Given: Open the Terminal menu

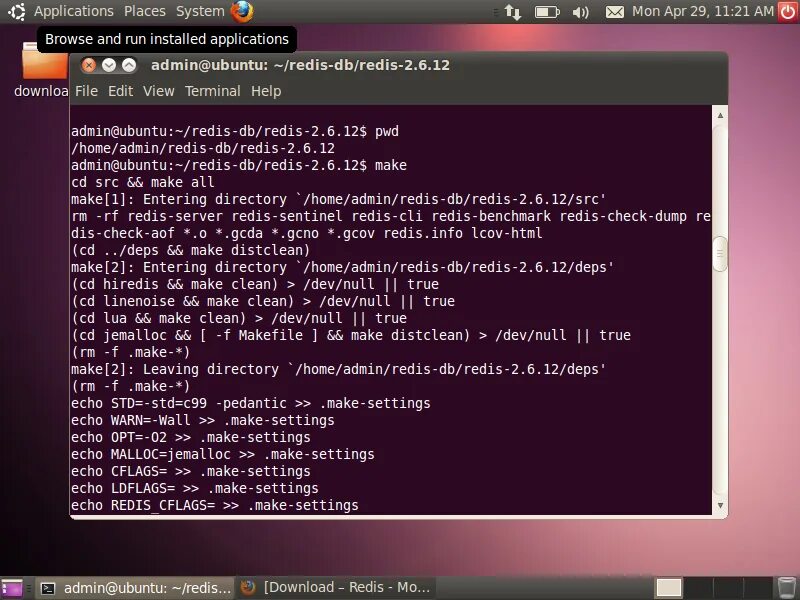Looking at the screenshot, I should tap(213, 91).
